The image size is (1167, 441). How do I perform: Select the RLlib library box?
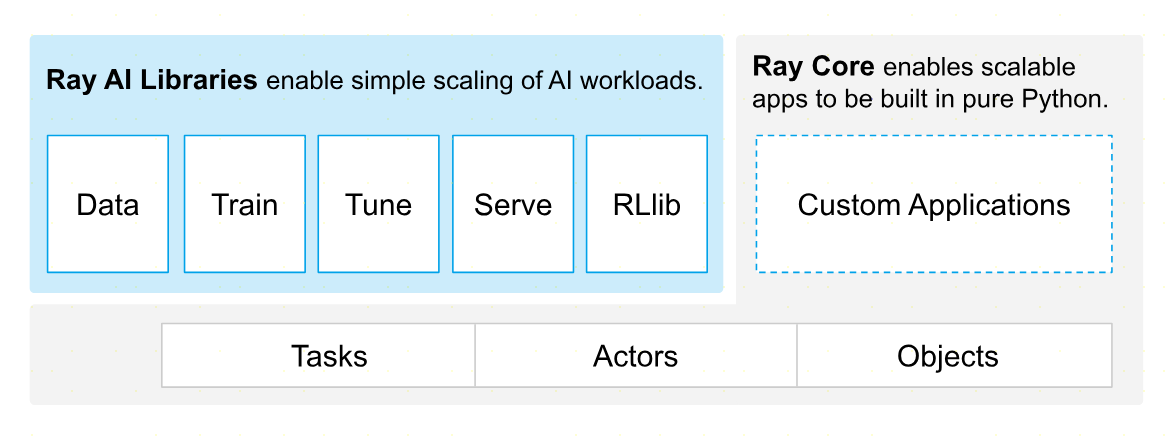647,204
